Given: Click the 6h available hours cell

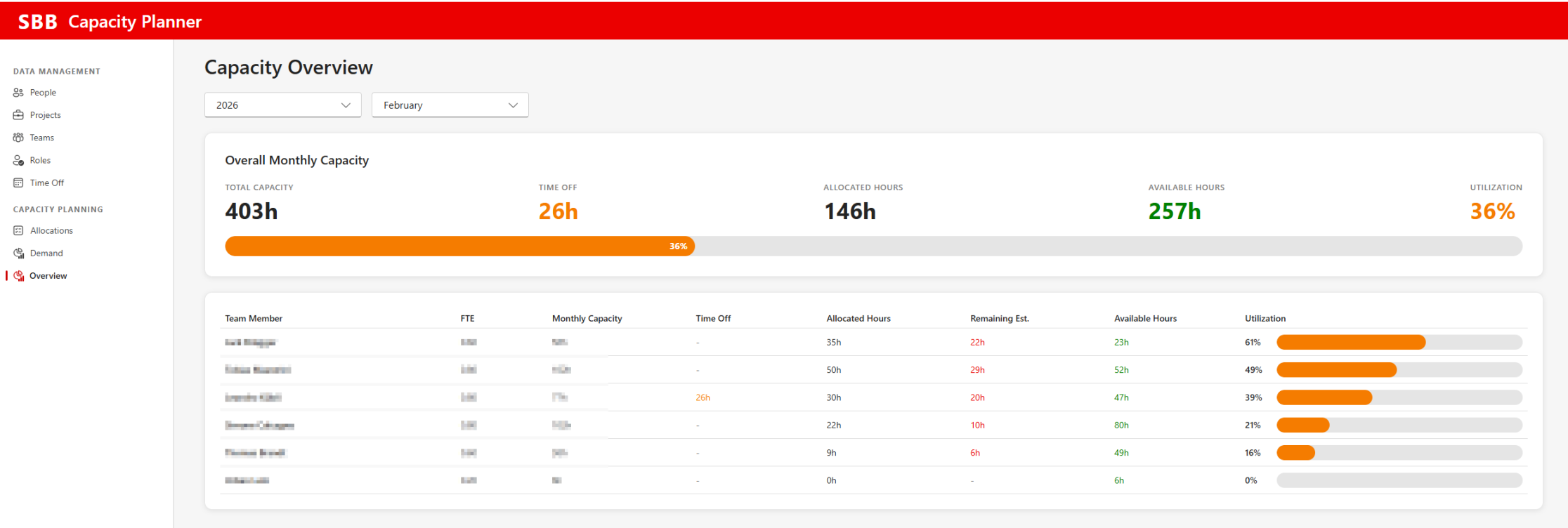Looking at the screenshot, I should (x=1119, y=481).
